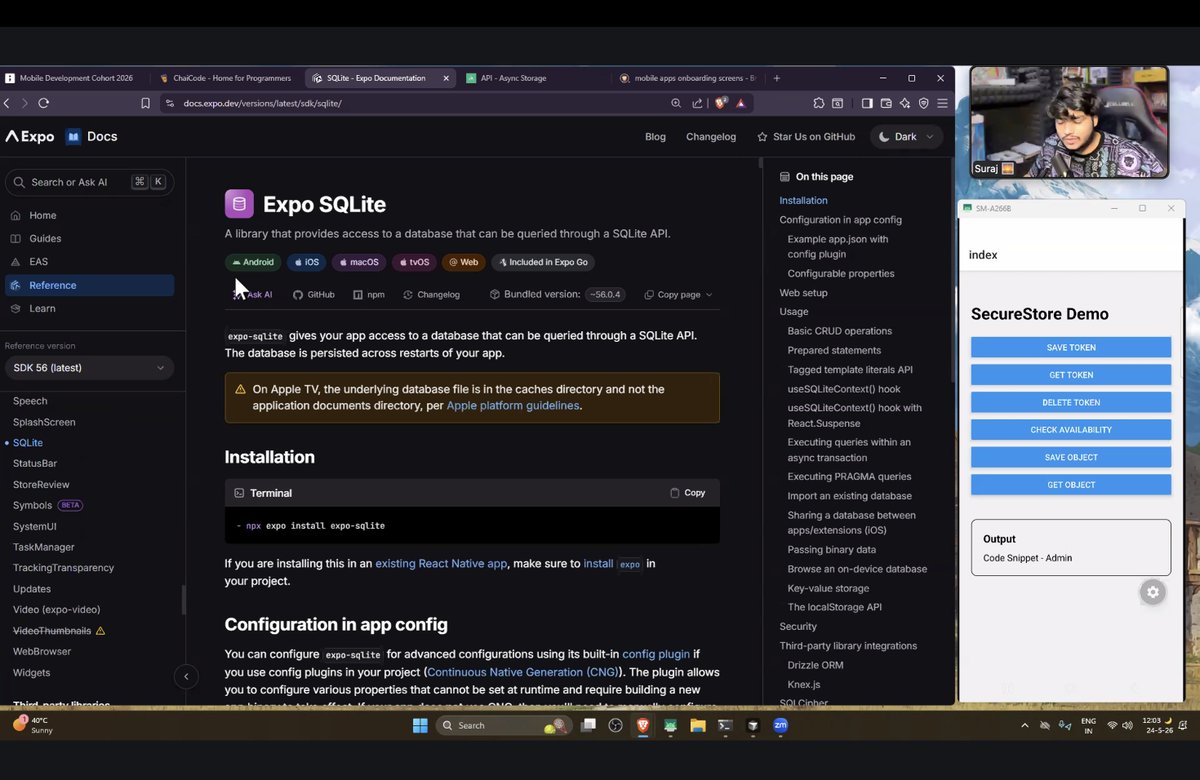Open SplashScreen in sidebar list
The width and height of the screenshot is (1200, 780).
click(44, 422)
